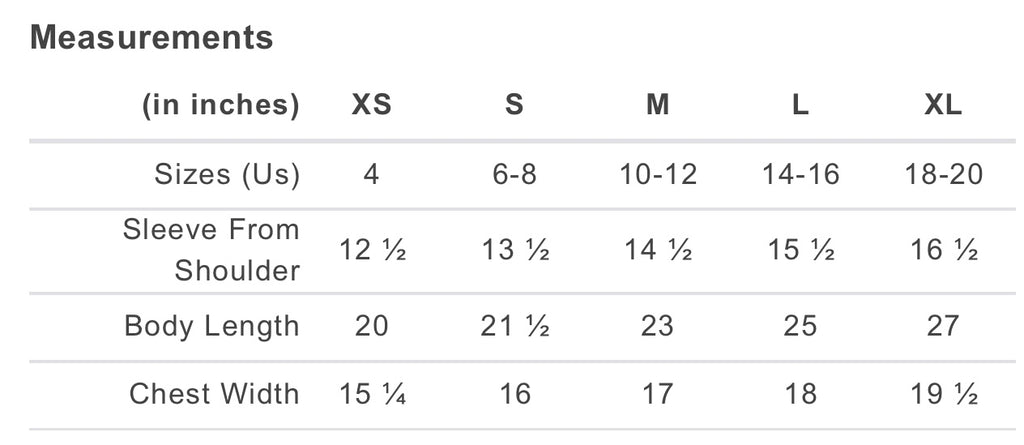Click the Chest Width row label

click(214, 394)
